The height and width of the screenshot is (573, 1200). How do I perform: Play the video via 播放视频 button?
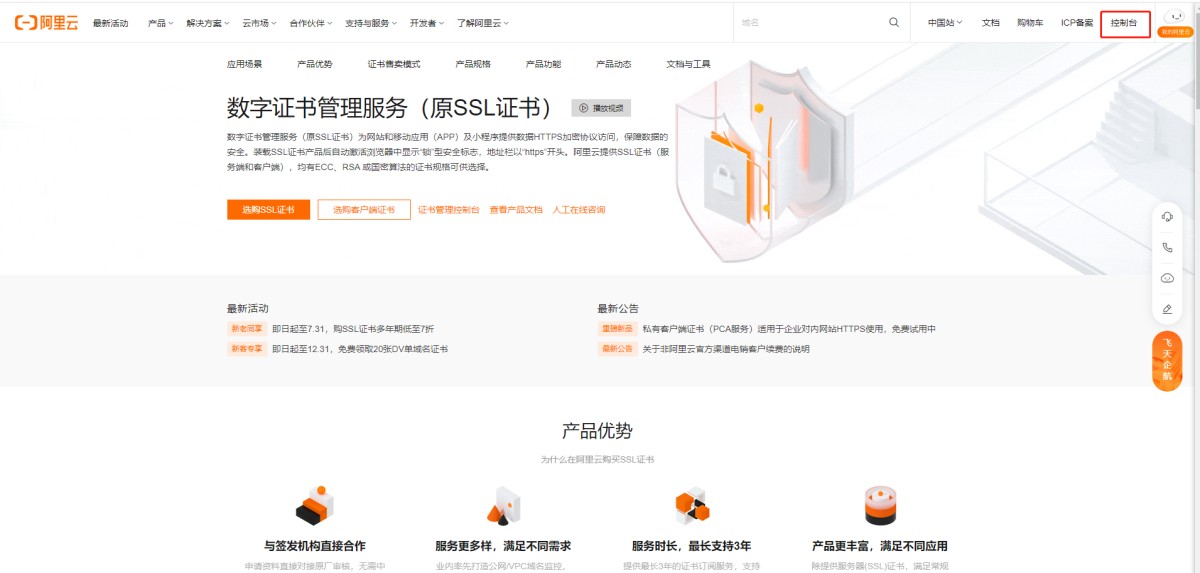601,108
